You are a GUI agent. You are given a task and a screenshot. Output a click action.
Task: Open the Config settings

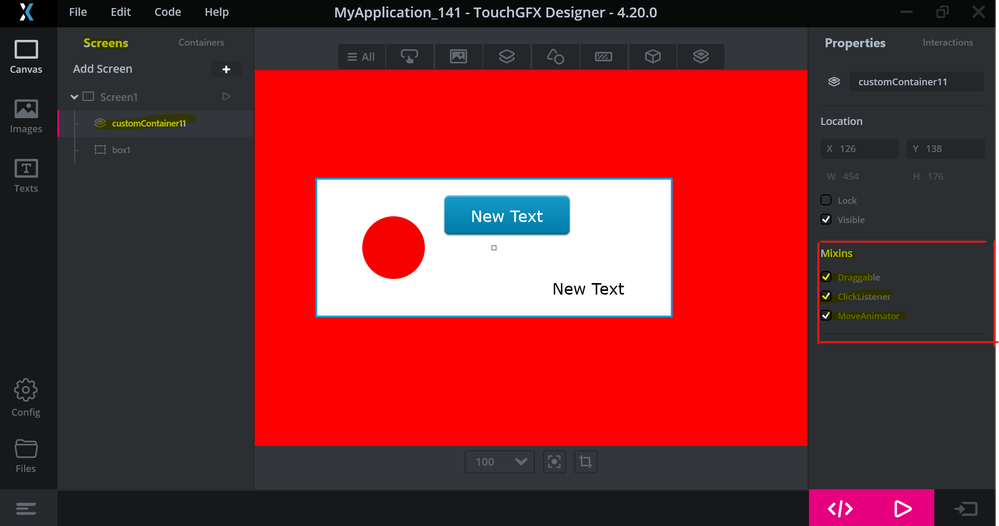coord(26,398)
